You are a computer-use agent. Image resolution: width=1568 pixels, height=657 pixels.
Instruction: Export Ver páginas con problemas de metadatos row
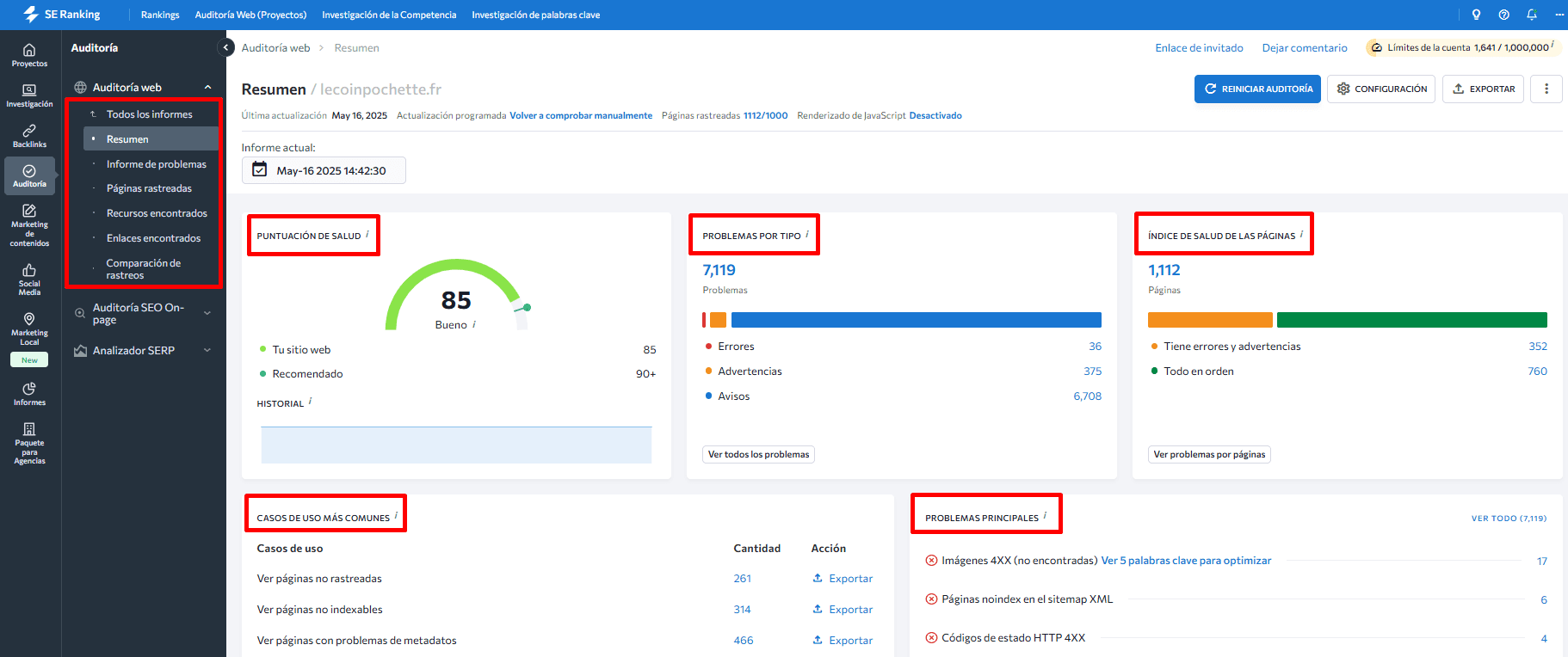tap(843, 641)
